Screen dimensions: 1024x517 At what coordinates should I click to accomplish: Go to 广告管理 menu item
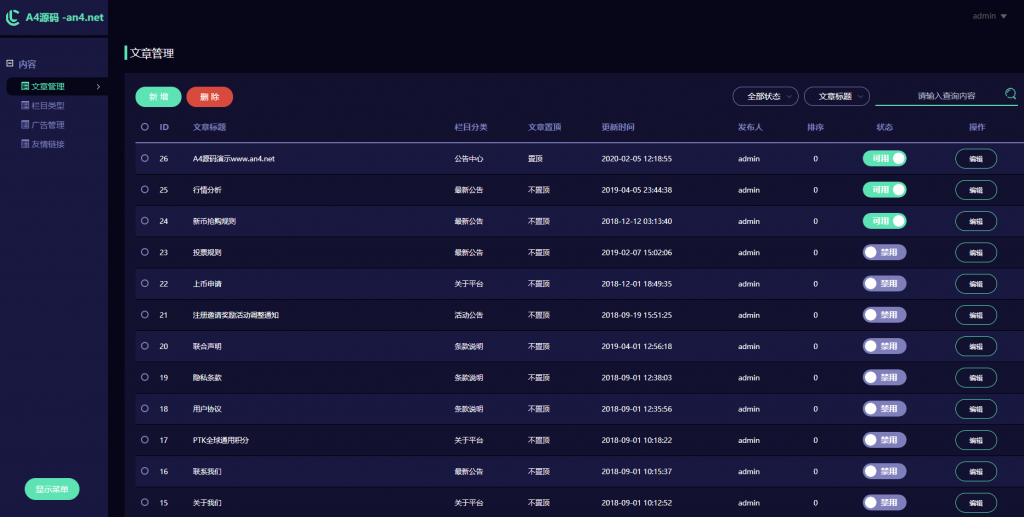point(48,125)
